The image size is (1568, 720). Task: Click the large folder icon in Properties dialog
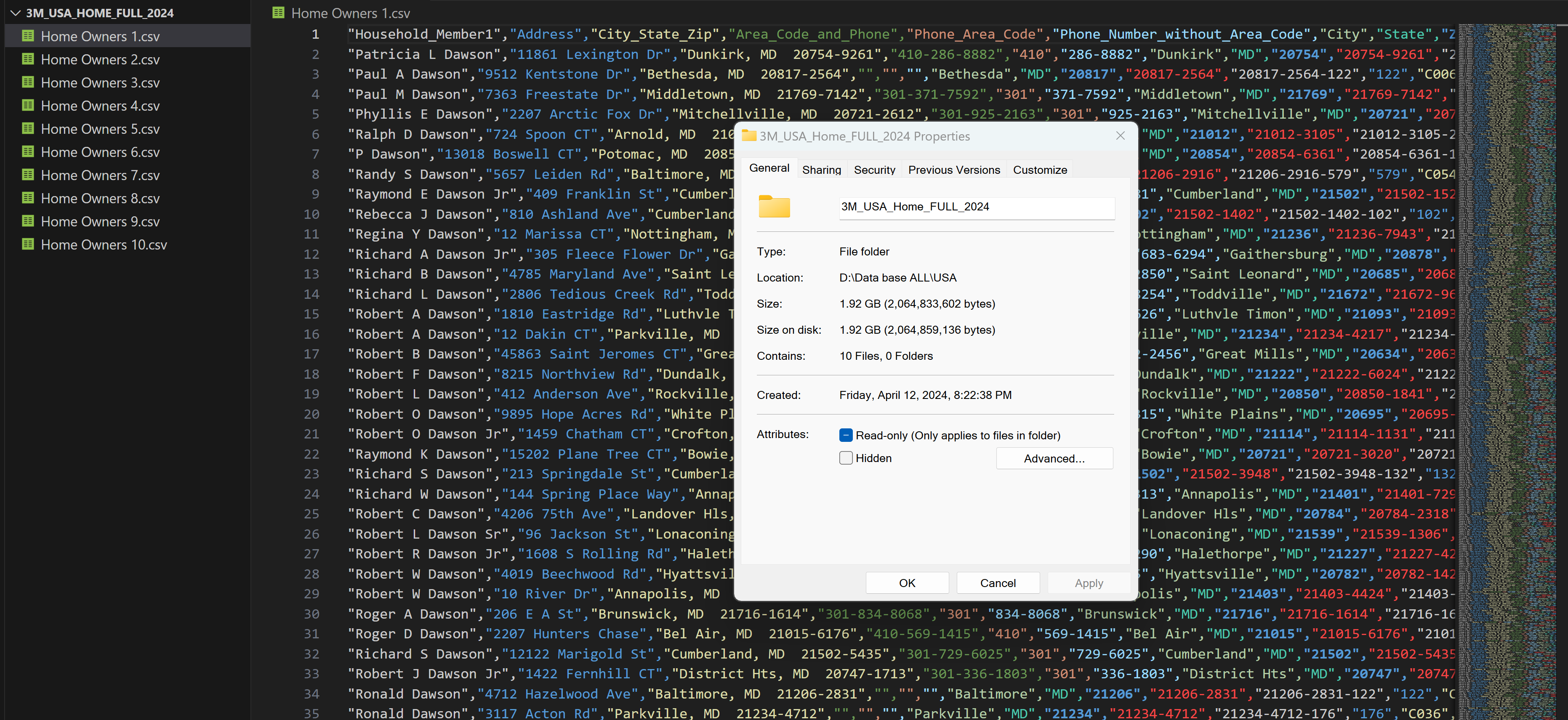pos(774,207)
